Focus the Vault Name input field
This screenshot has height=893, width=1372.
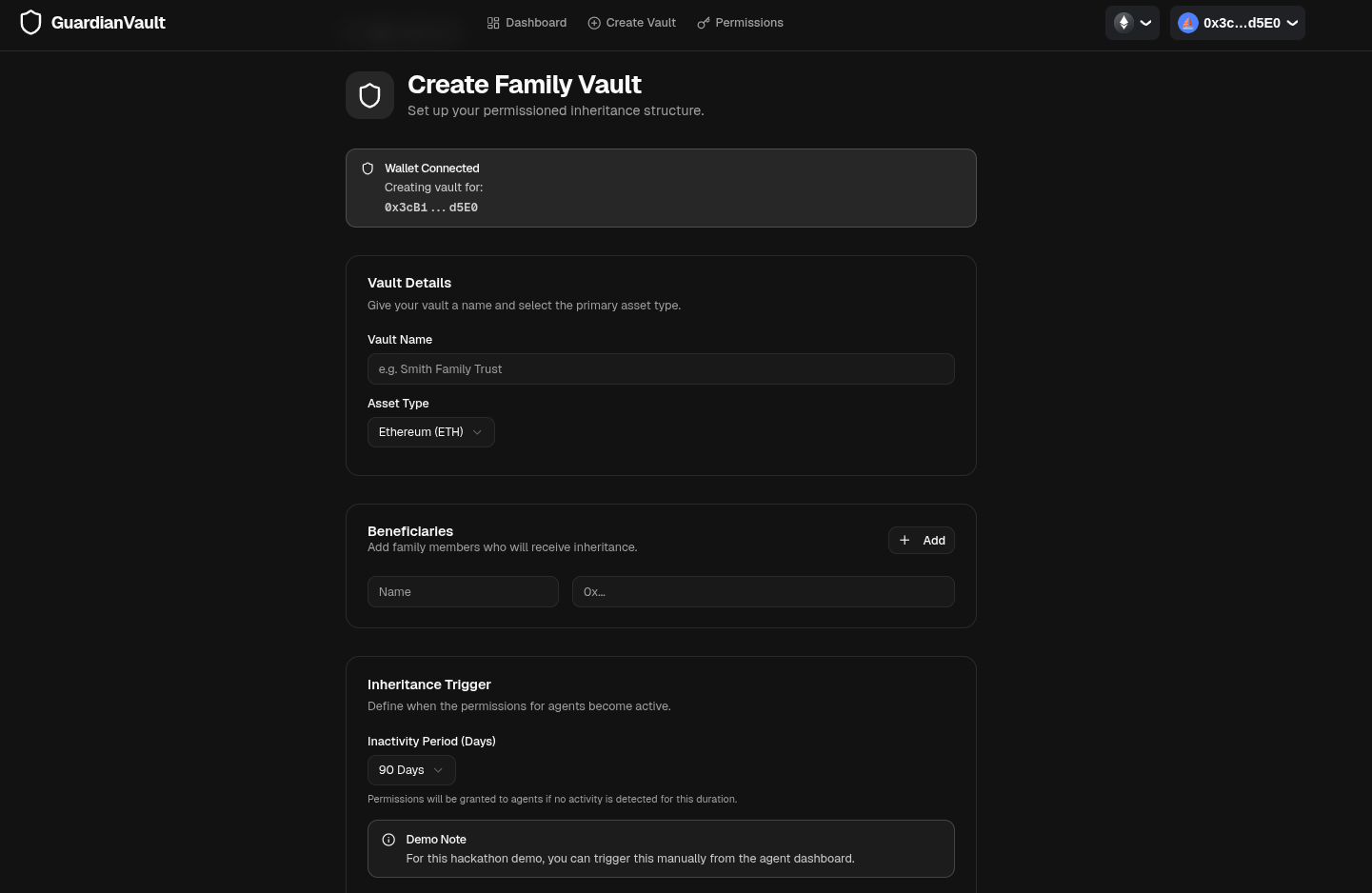pos(661,369)
